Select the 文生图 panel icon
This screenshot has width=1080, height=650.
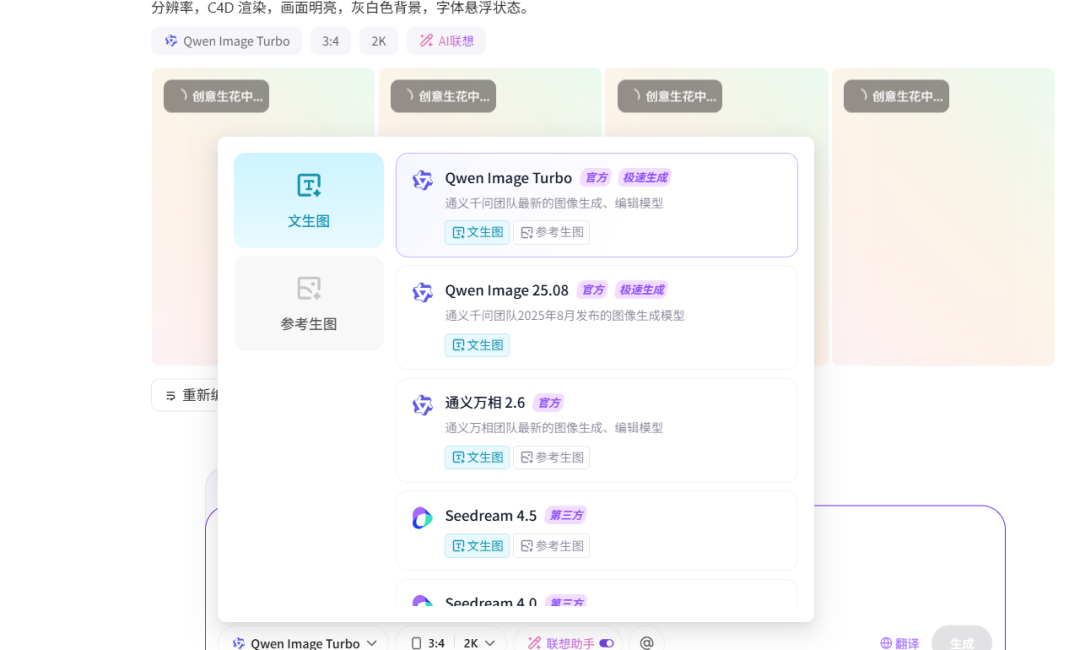point(308,186)
